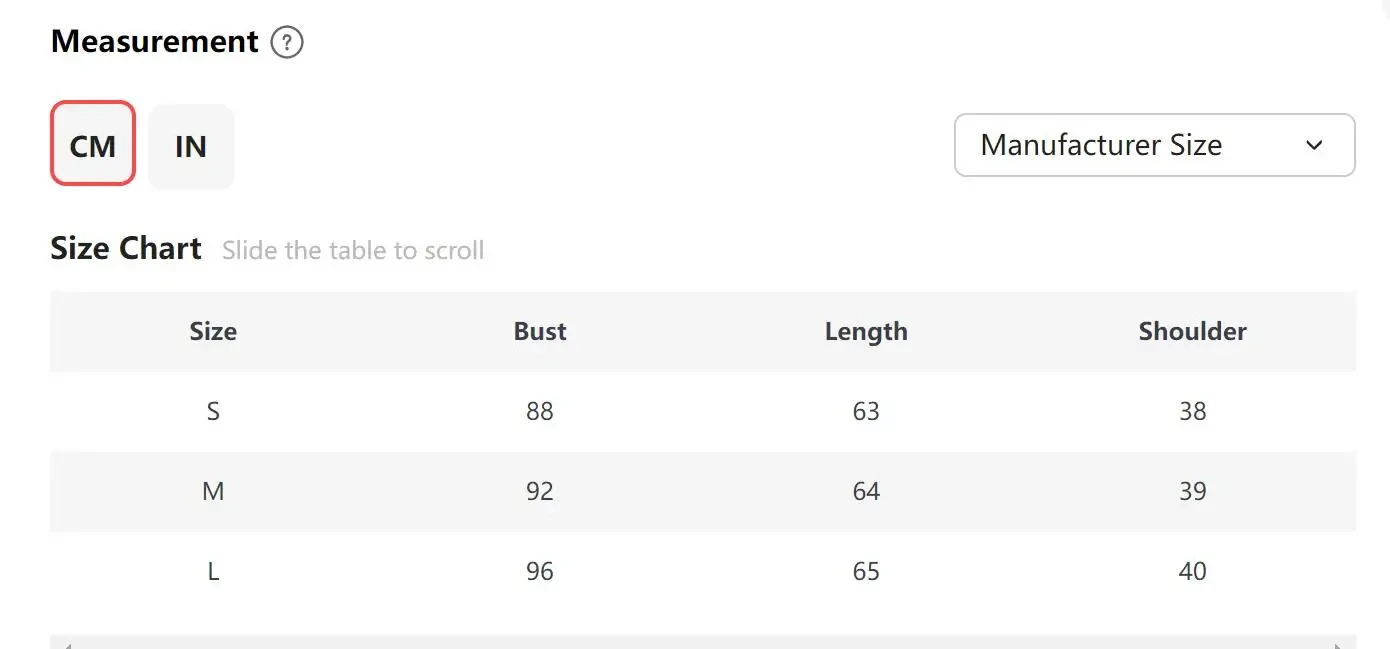Click the Measurement heading text
The width and height of the screenshot is (1390, 649).
(x=155, y=42)
